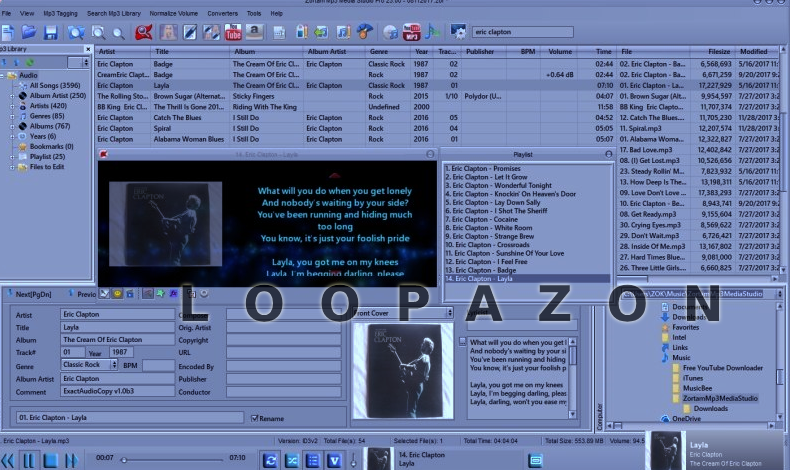Uncheck the Rename checkbox

coord(255,418)
